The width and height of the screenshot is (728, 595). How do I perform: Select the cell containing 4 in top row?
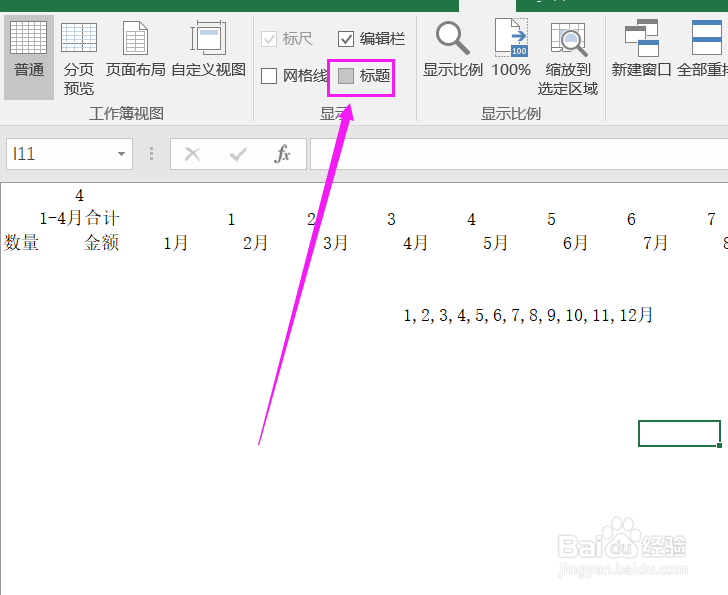[x=79, y=195]
